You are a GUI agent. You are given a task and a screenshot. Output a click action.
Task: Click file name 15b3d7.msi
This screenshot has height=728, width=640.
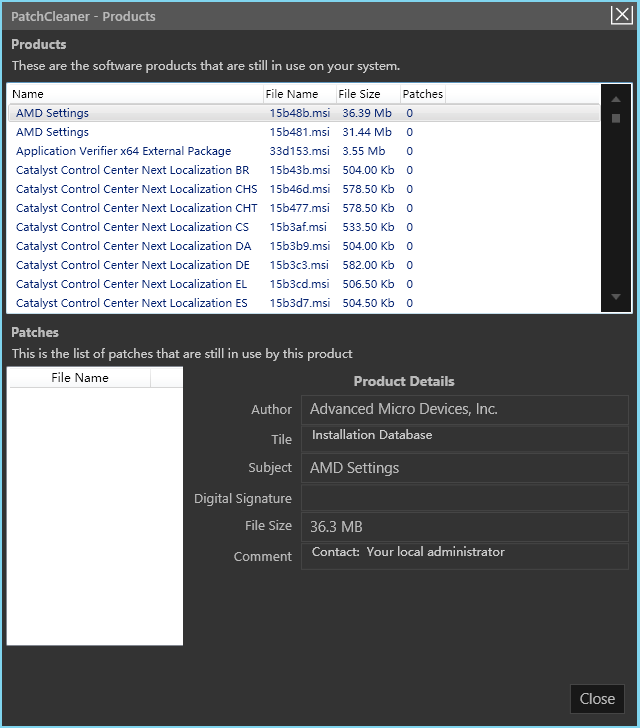pyautogui.click(x=300, y=303)
